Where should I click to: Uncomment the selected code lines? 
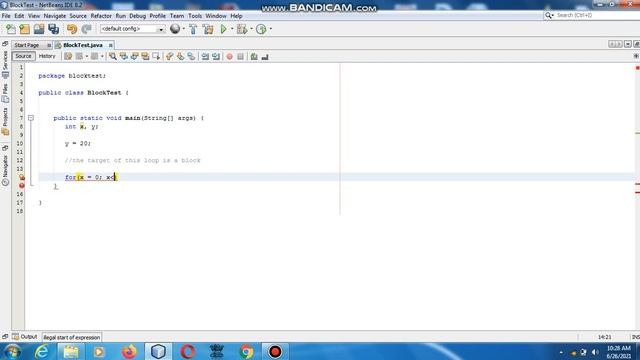tap(265, 56)
